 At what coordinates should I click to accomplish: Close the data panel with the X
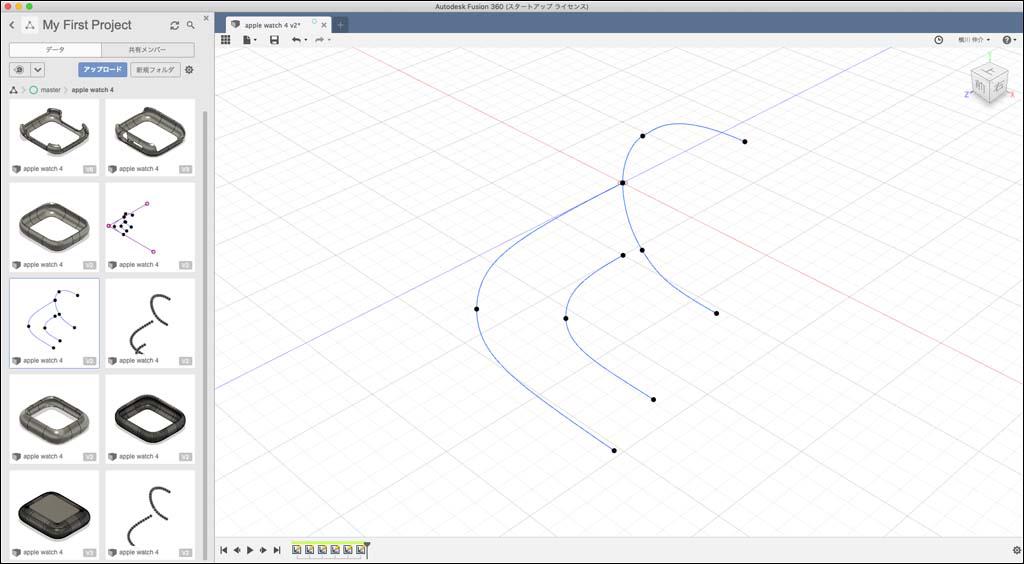[x=206, y=18]
